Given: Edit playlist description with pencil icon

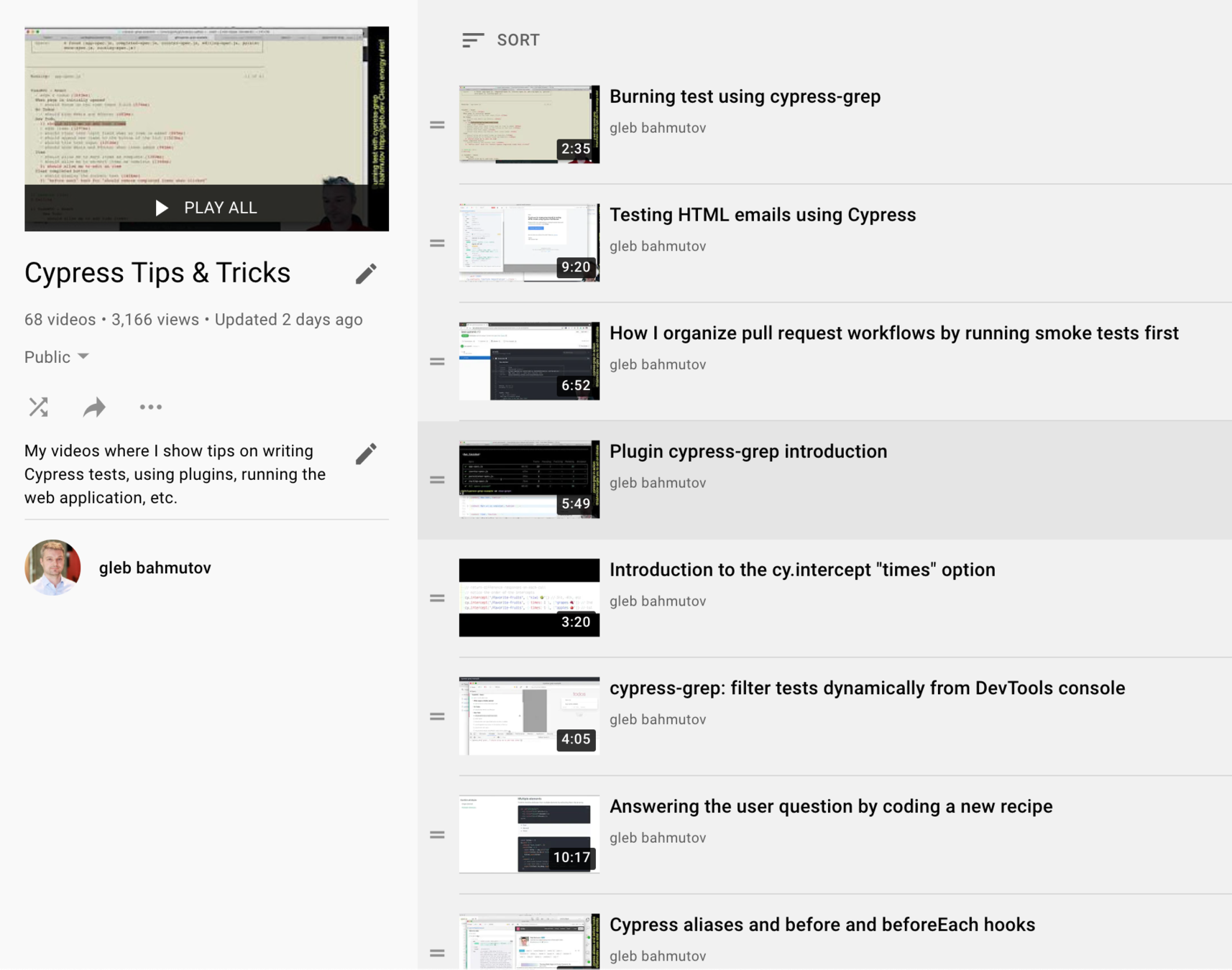Looking at the screenshot, I should (x=366, y=453).
